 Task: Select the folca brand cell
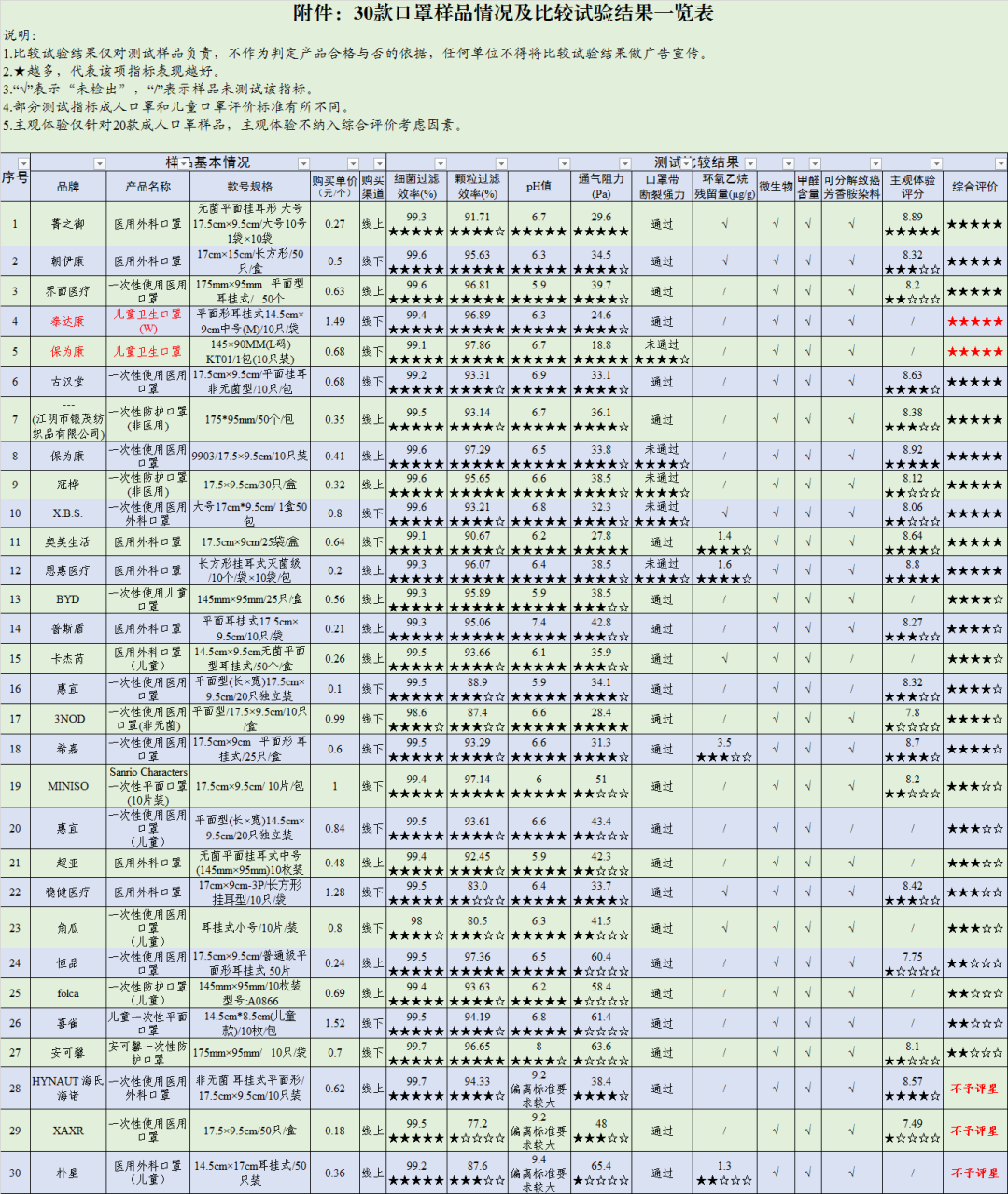pos(67,993)
